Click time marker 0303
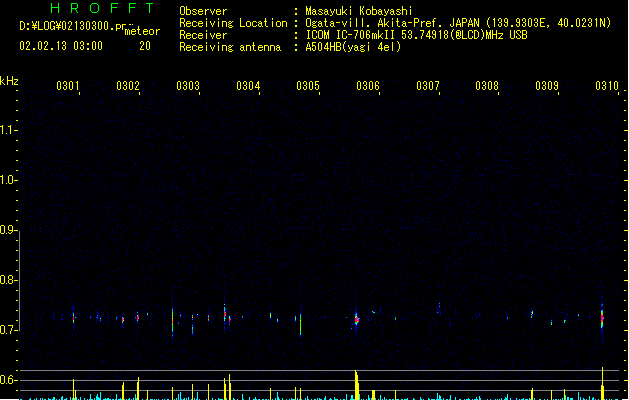 [x=188, y=86]
